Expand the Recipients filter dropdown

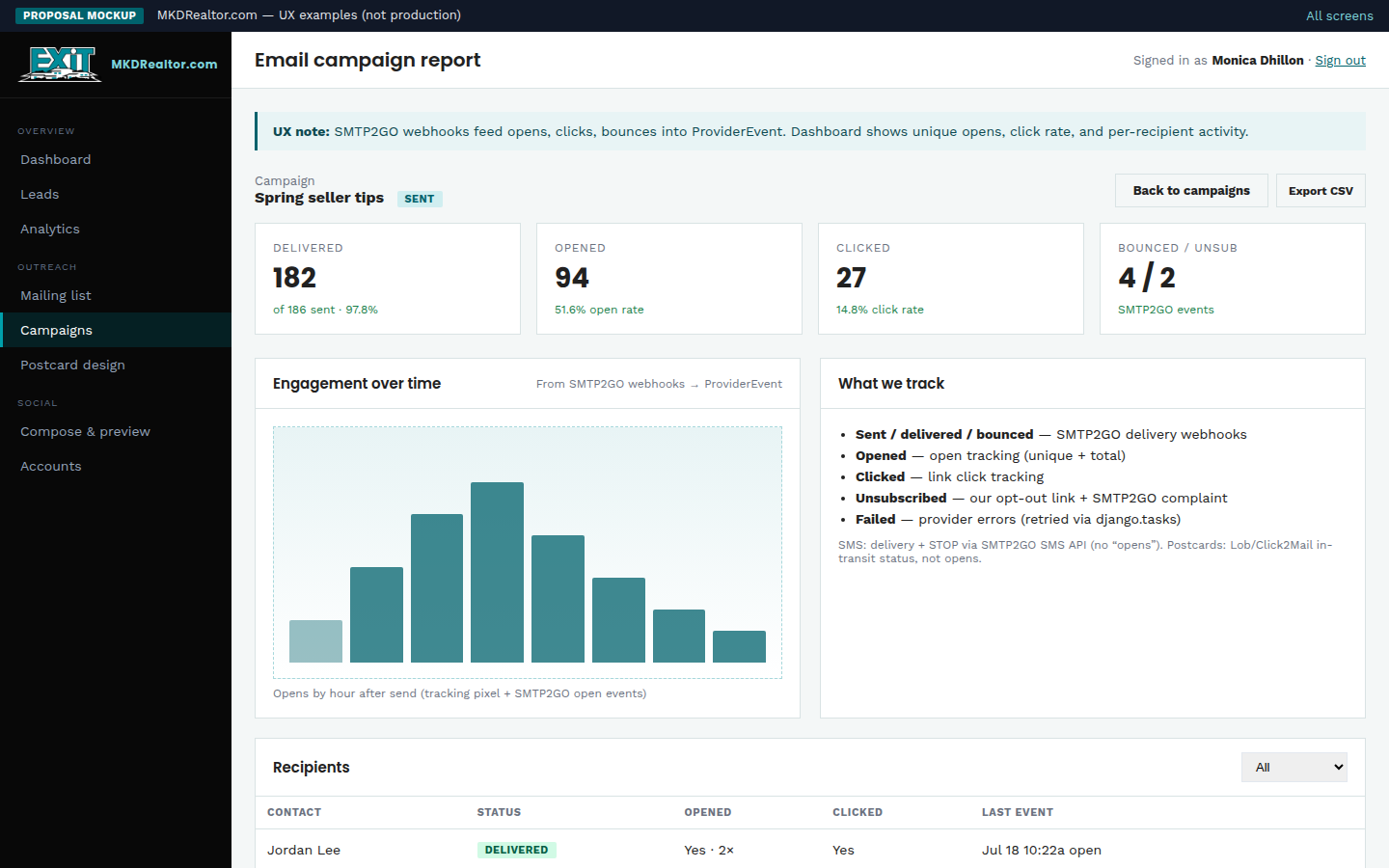(1294, 767)
